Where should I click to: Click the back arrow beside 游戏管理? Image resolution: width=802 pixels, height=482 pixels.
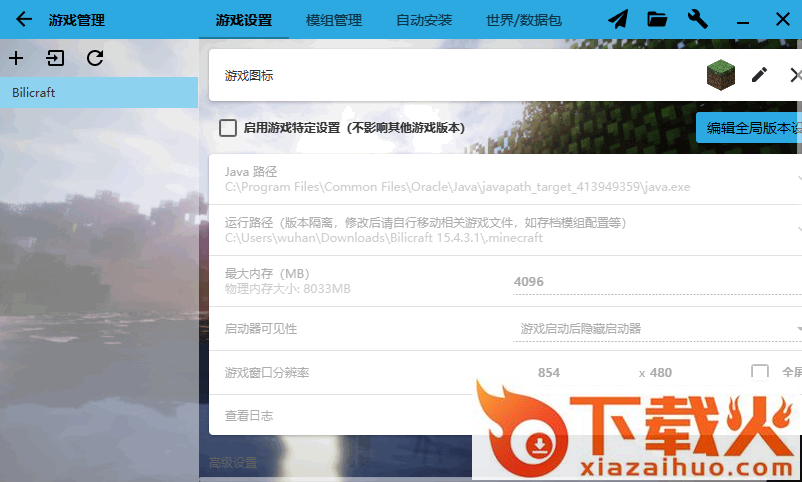[x=24, y=20]
